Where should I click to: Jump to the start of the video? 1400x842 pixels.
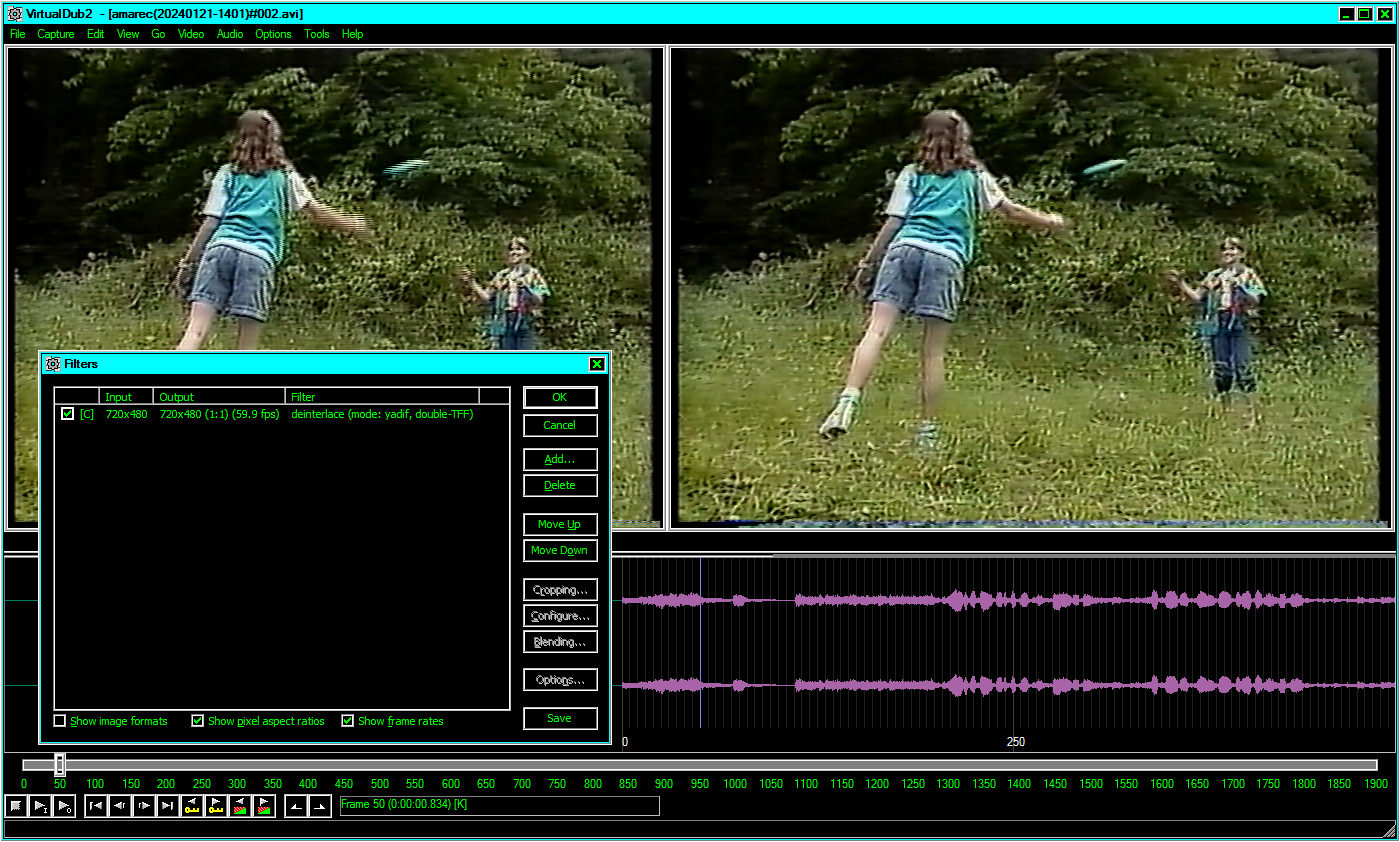point(96,806)
